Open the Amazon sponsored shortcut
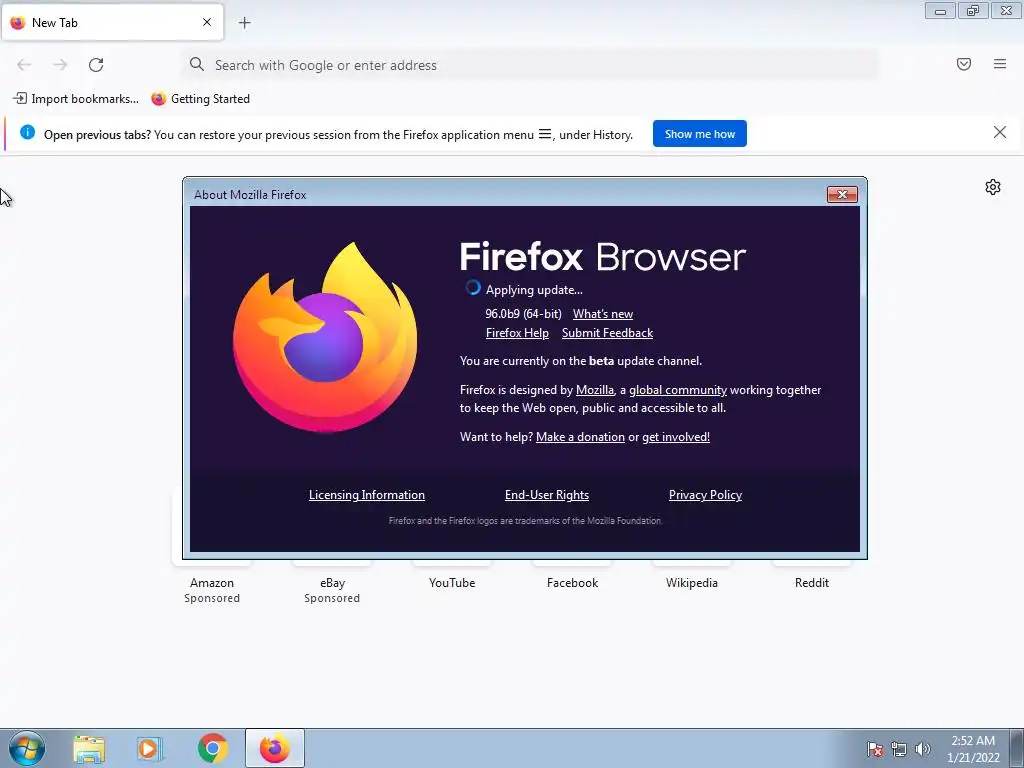The image size is (1024, 768). 212,583
